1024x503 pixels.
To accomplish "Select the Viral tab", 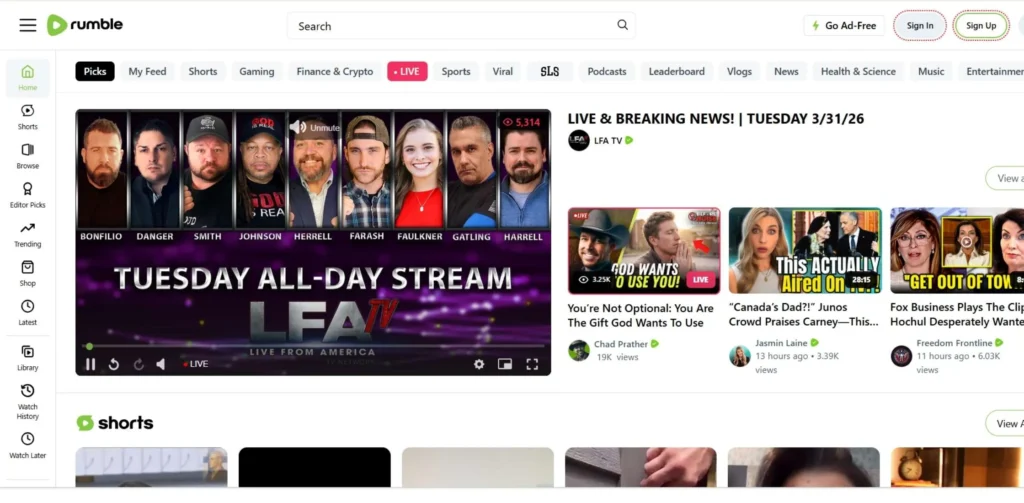I will click(502, 71).
